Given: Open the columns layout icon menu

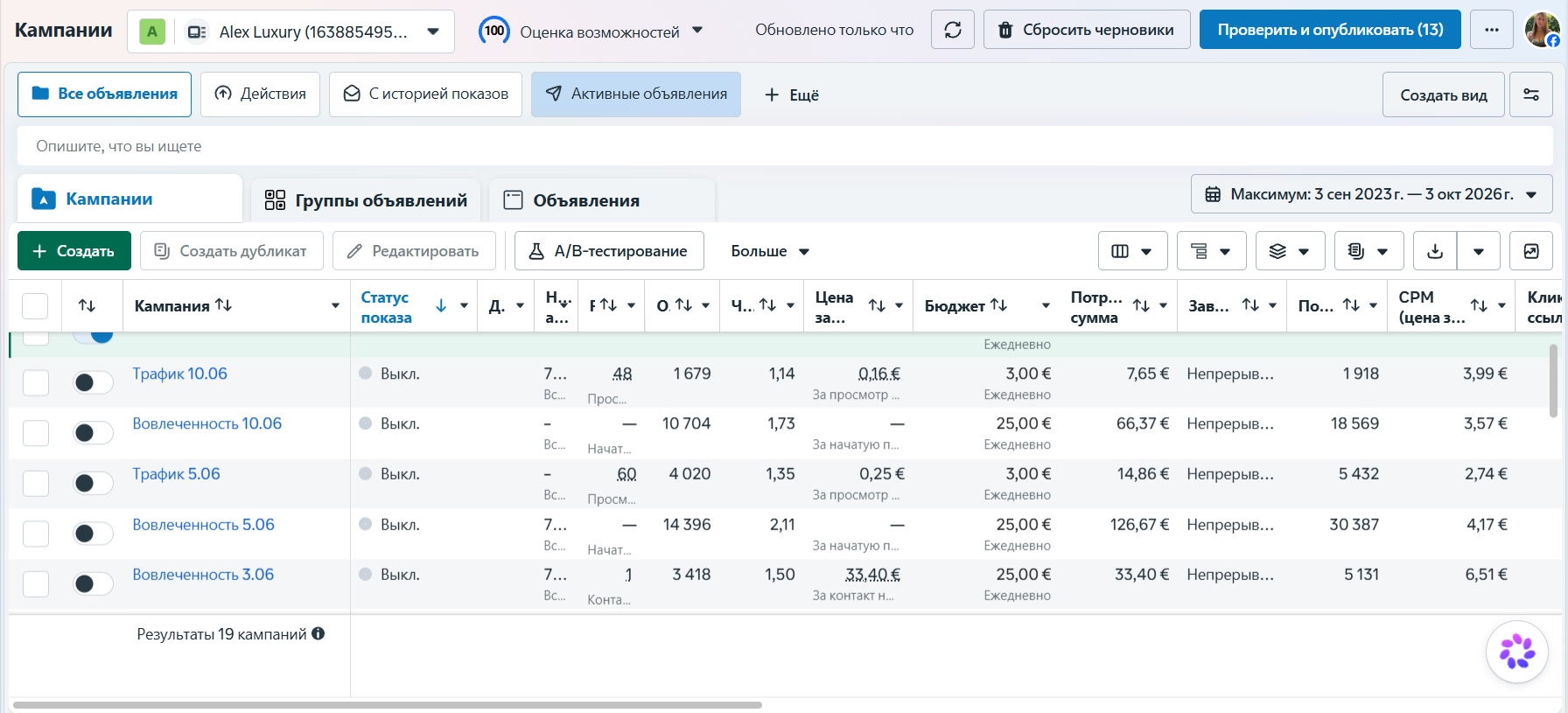Looking at the screenshot, I should tap(1132, 251).
